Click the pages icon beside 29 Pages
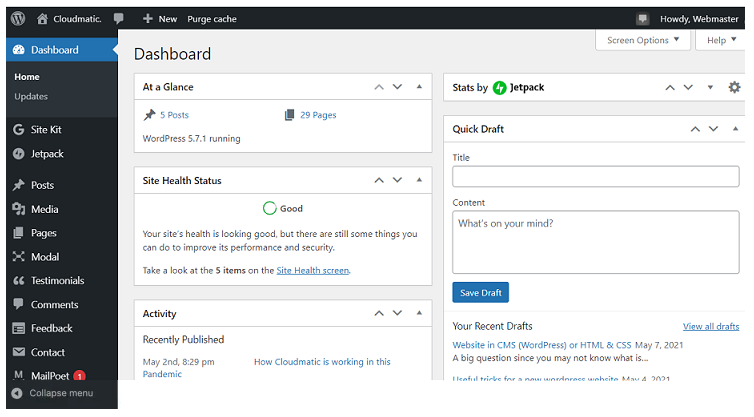Screen dimensions: 754x417 click(x=289, y=114)
